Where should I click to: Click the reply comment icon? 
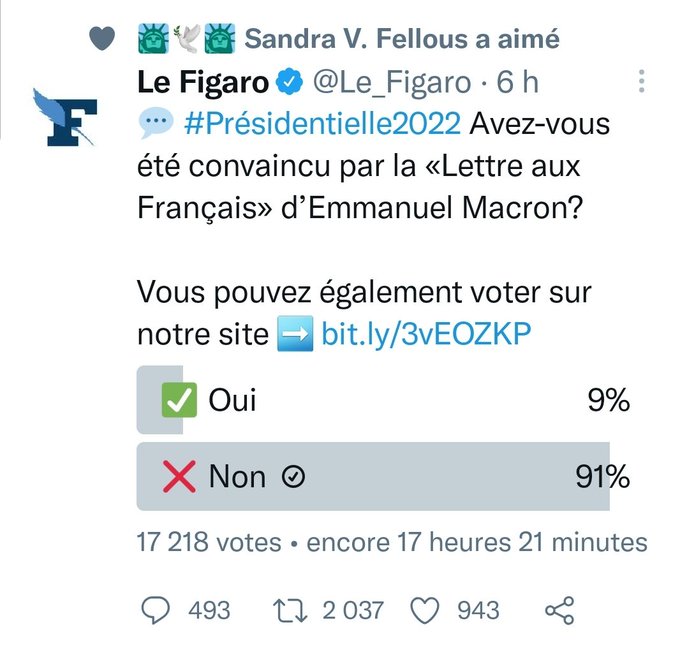pos(153,609)
